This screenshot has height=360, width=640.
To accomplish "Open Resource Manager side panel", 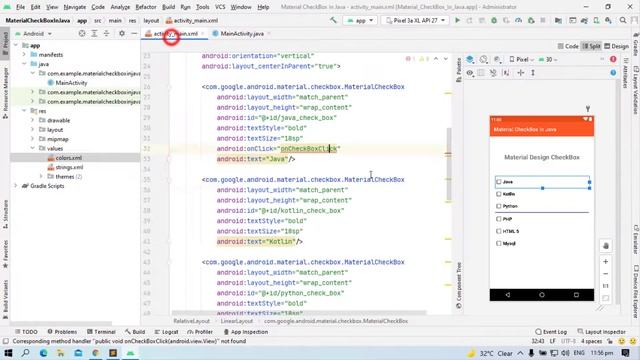I will tap(5, 93).
